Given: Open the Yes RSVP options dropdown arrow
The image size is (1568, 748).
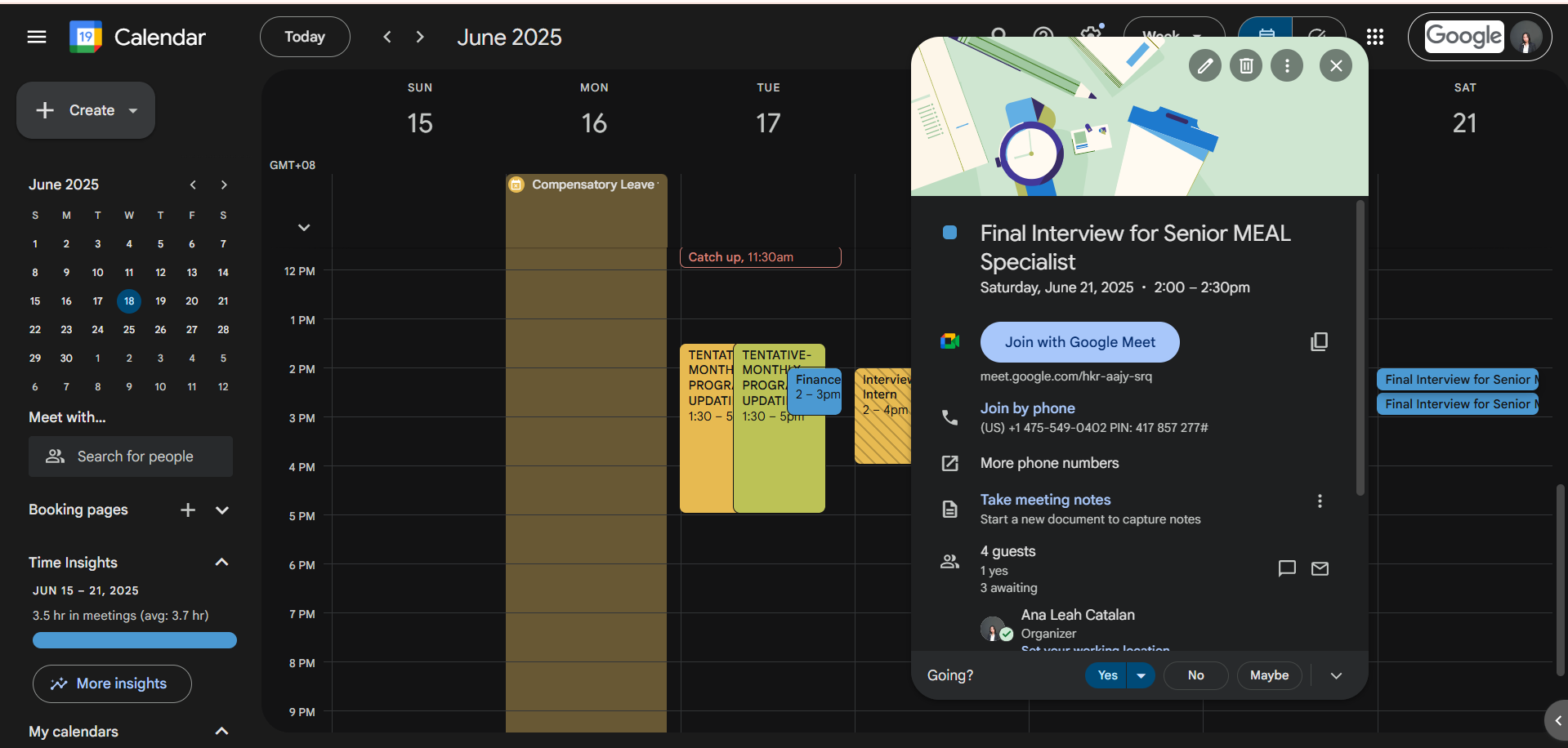Looking at the screenshot, I should pos(1141,675).
